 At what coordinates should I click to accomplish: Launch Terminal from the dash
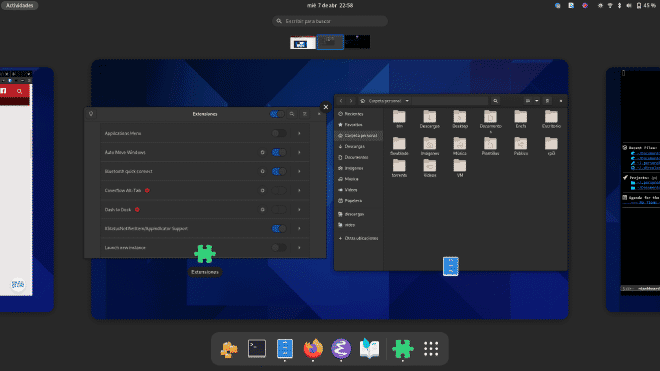click(257, 349)
